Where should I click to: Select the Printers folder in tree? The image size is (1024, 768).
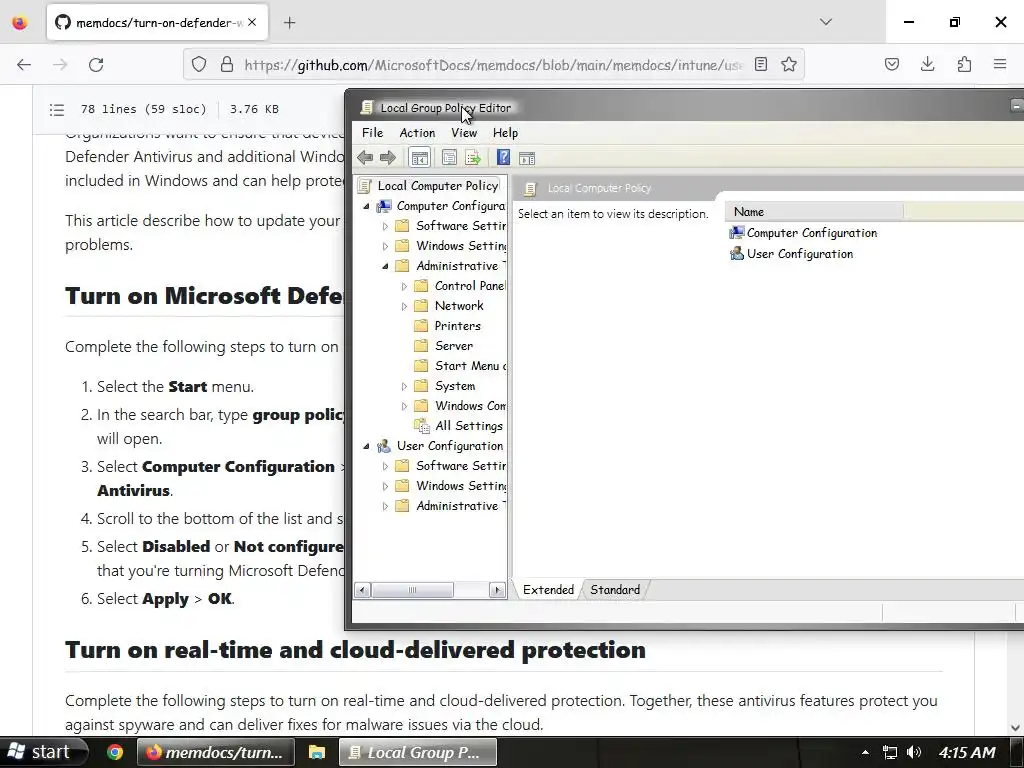[457, 326]
